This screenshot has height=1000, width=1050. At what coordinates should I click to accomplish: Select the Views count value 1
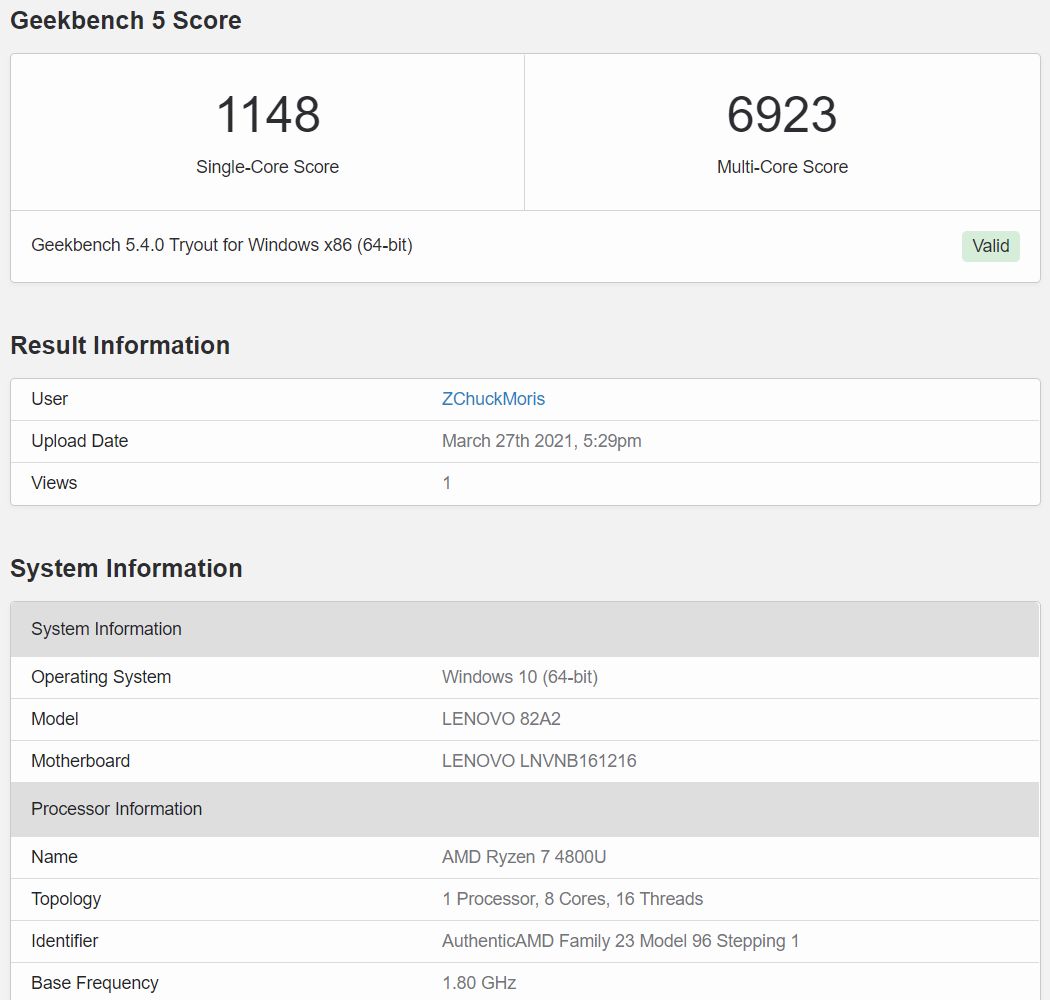[x=447, y=483]
